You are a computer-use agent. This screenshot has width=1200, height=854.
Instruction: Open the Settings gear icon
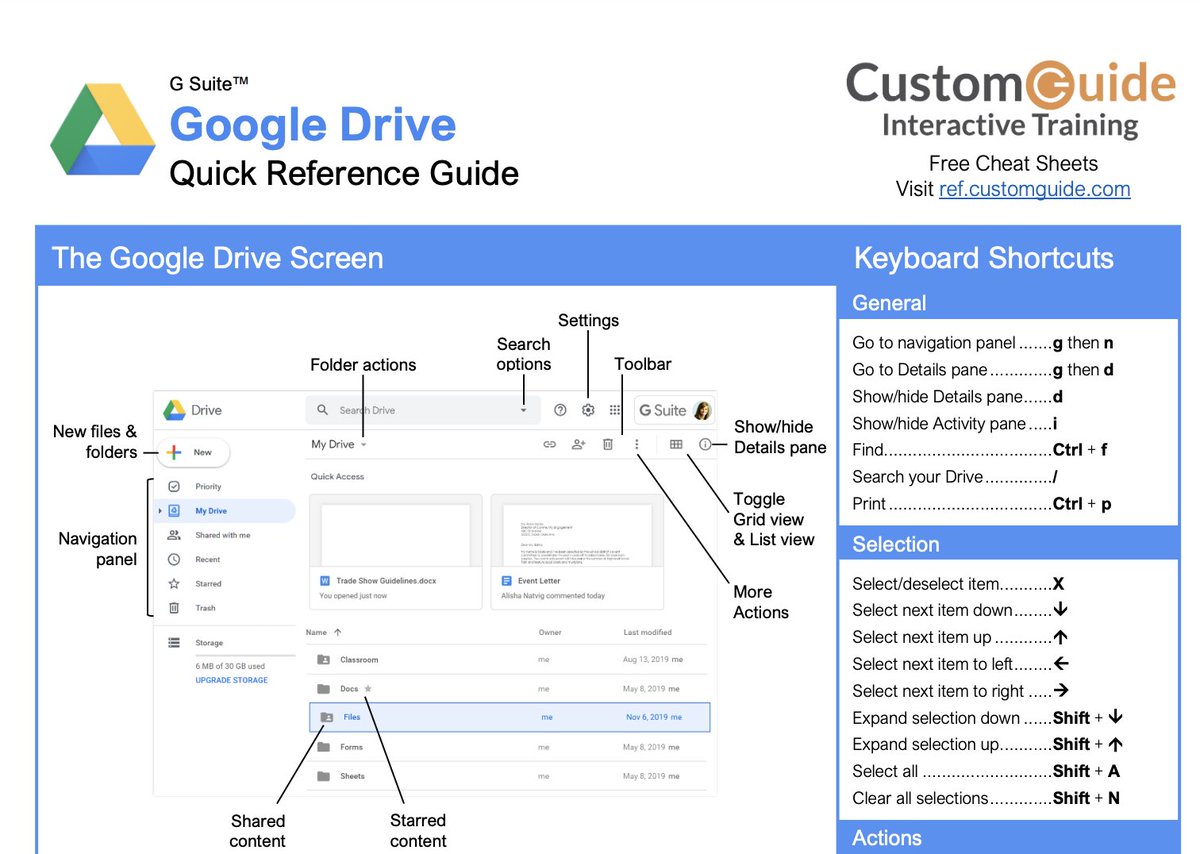588,410
